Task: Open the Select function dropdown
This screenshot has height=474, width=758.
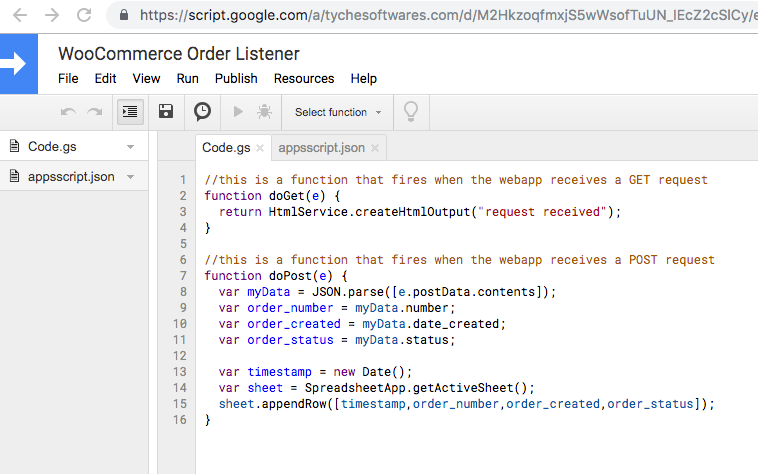Action: click(338, 112)
